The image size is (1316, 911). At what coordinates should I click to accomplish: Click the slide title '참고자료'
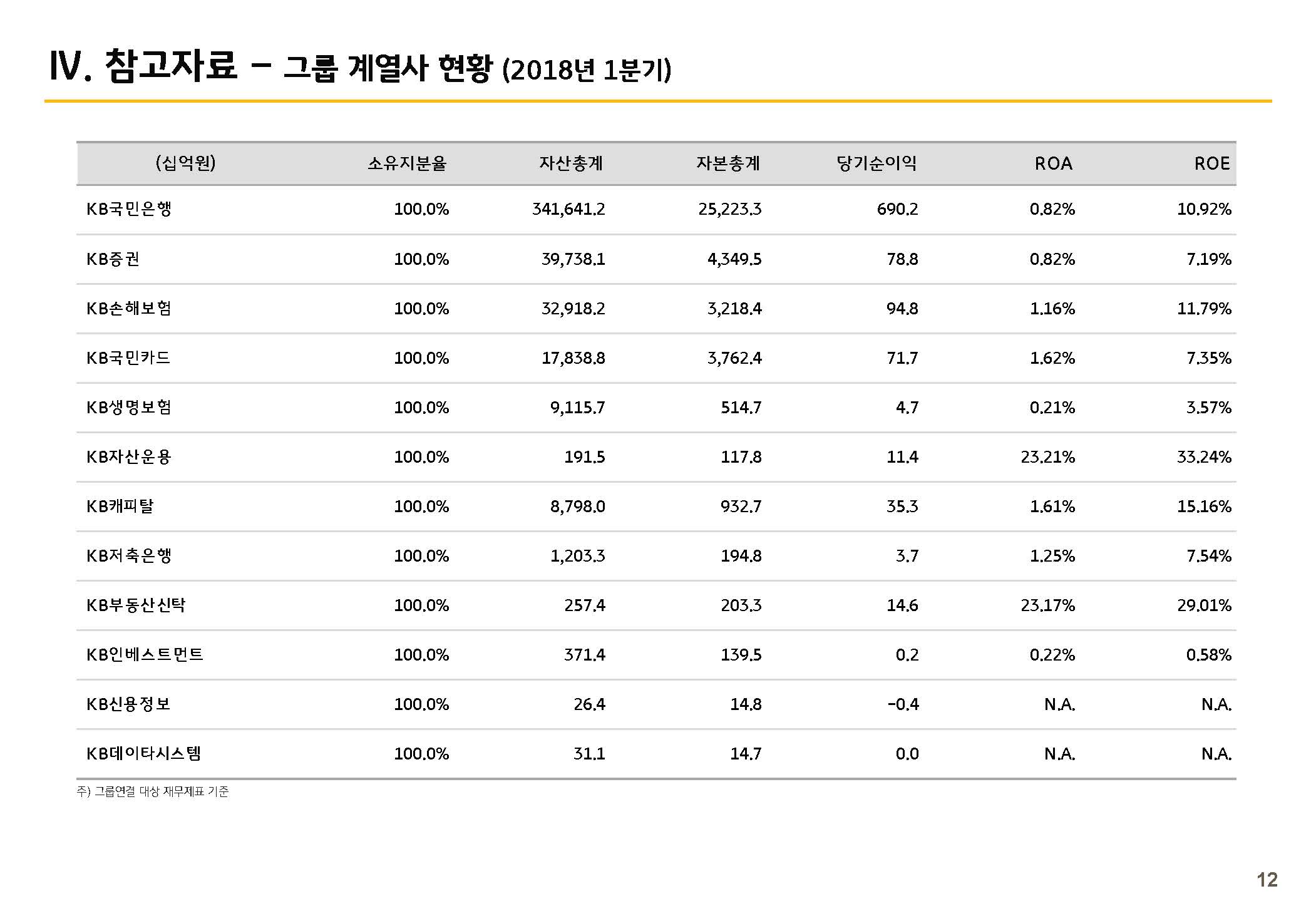click(x=171, y=65)
